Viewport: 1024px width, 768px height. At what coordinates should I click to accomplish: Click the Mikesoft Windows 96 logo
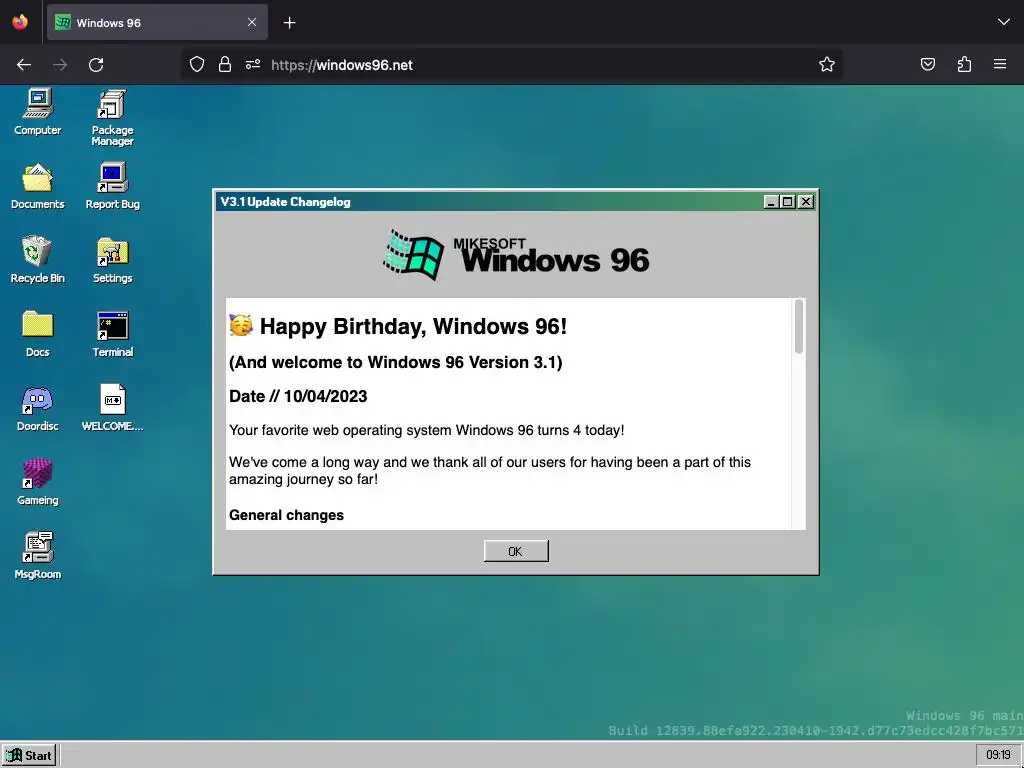coord(516,255)
